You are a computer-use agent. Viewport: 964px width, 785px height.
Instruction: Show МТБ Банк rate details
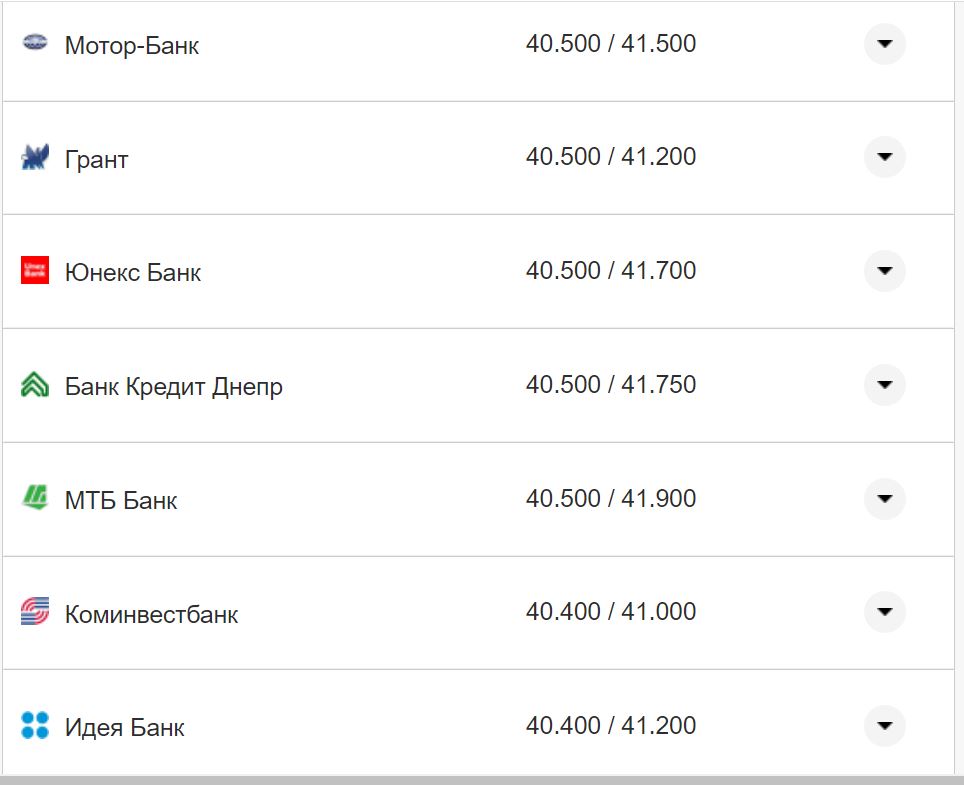pyautogui.click(x=884, y=499)
